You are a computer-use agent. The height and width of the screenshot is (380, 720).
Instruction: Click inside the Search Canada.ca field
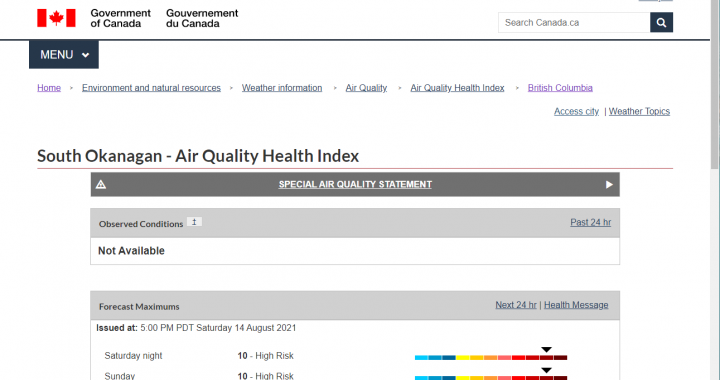click(574, 22)
